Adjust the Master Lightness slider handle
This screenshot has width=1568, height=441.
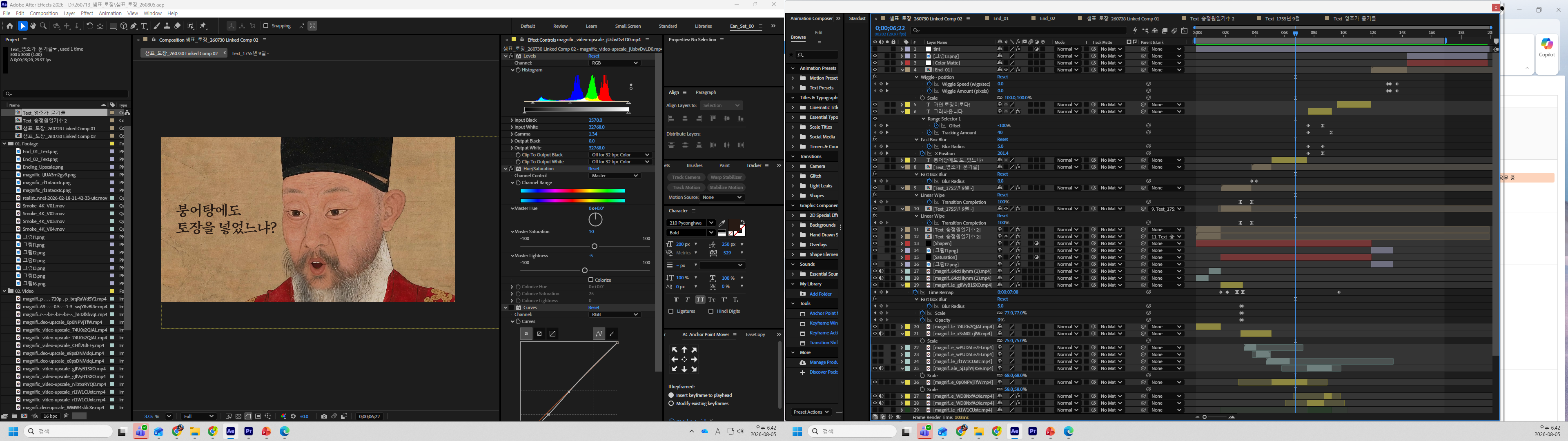coord(584,270)
